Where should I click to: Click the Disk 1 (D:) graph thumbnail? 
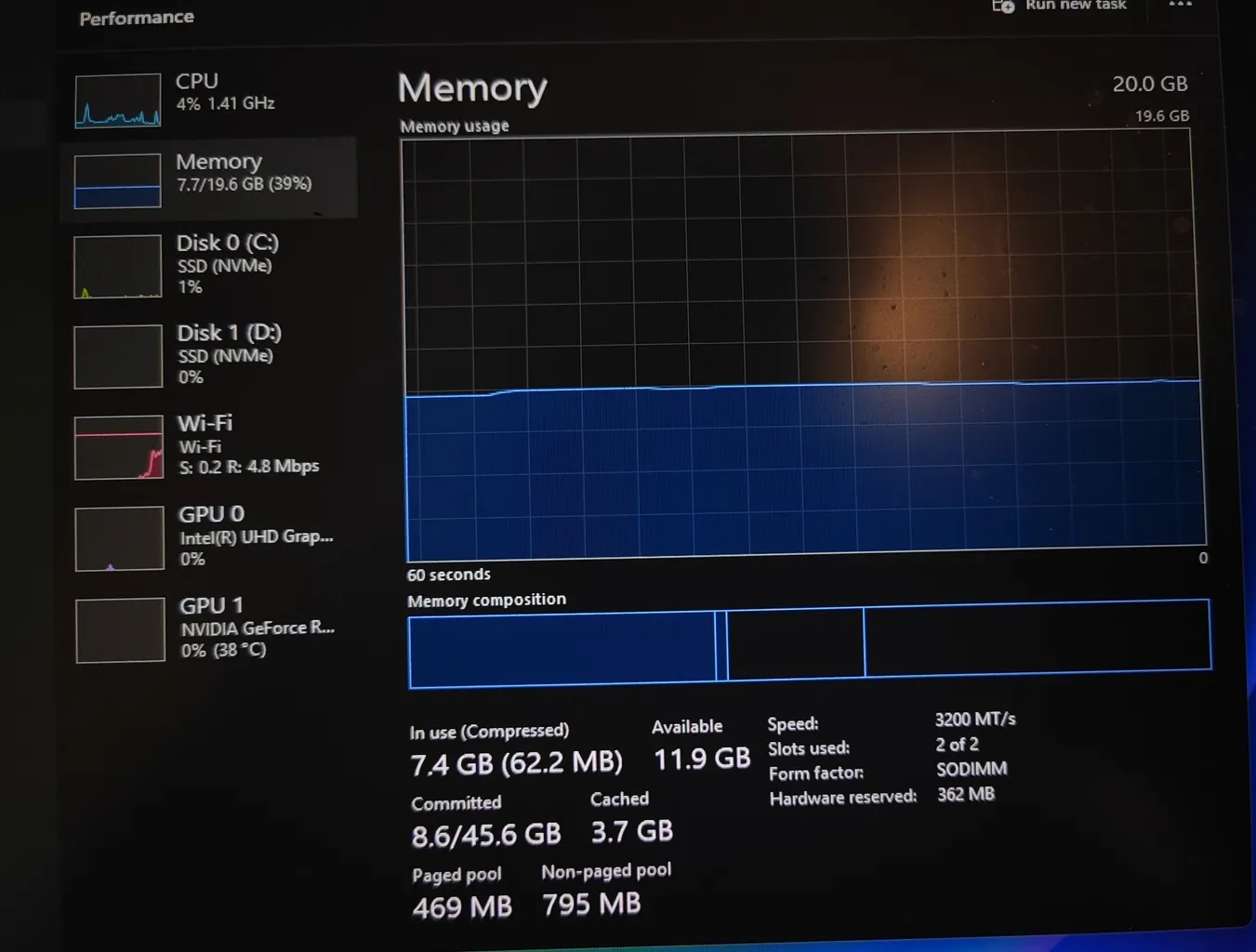point(118,356)
